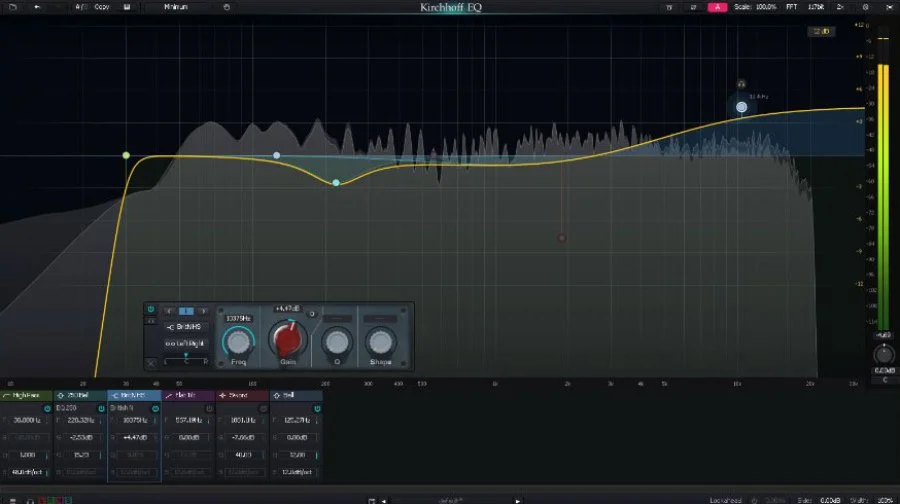Click the 125.27Hz frequency field

click(x=297, y=420)
